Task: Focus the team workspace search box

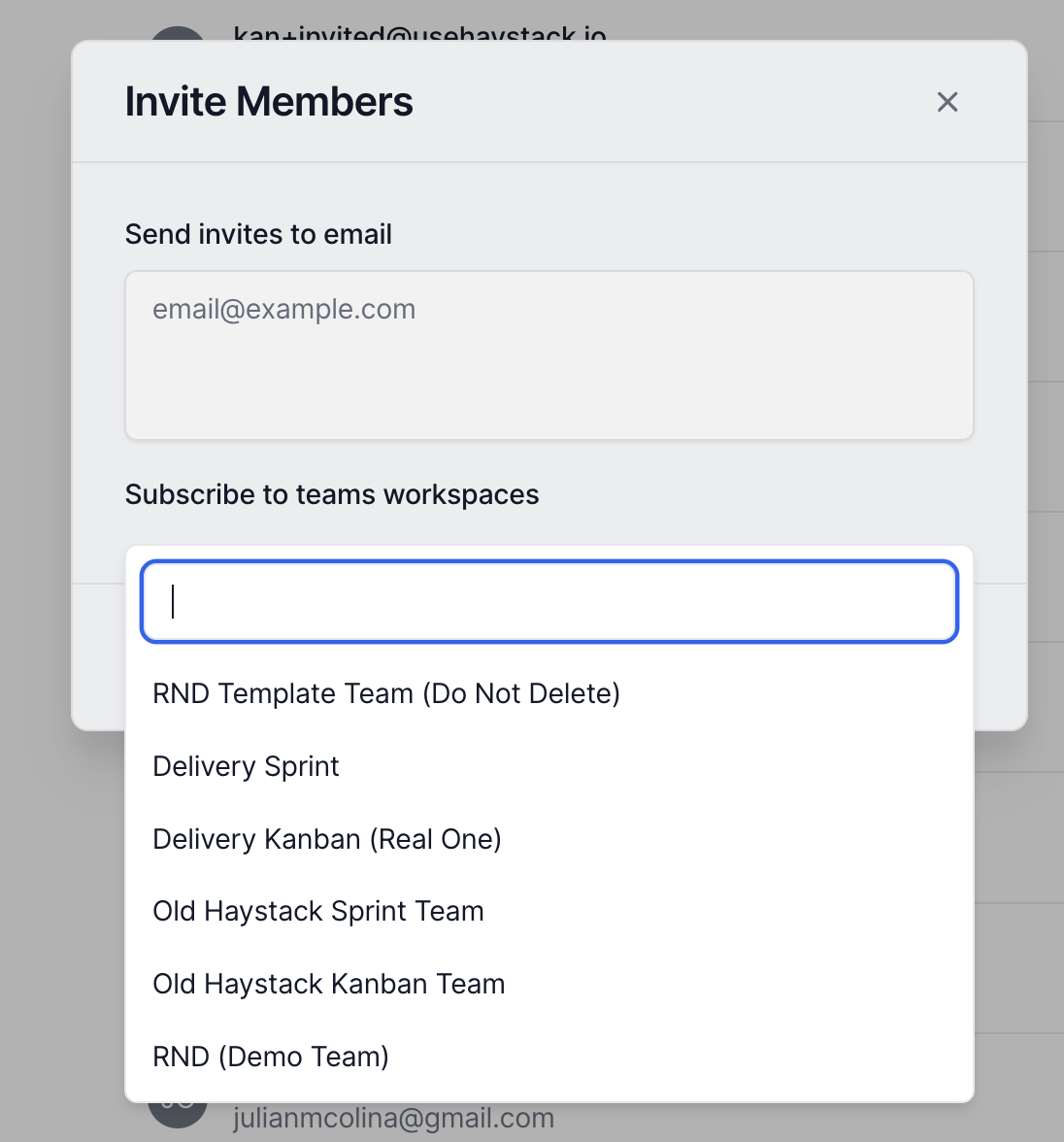Action: point(549,601)
